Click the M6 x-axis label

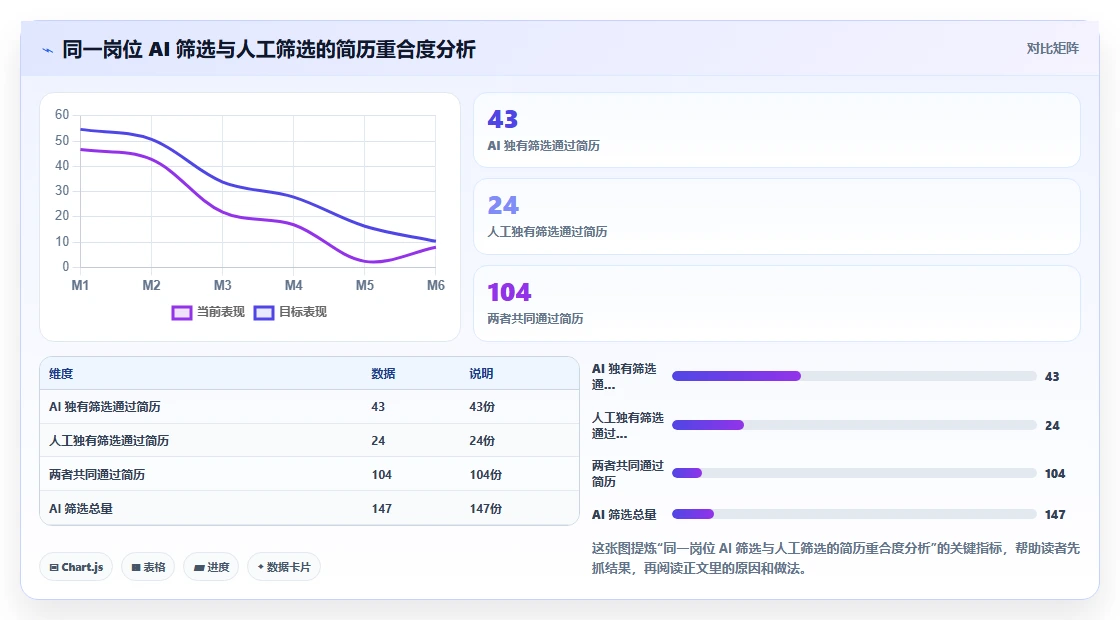436,285
